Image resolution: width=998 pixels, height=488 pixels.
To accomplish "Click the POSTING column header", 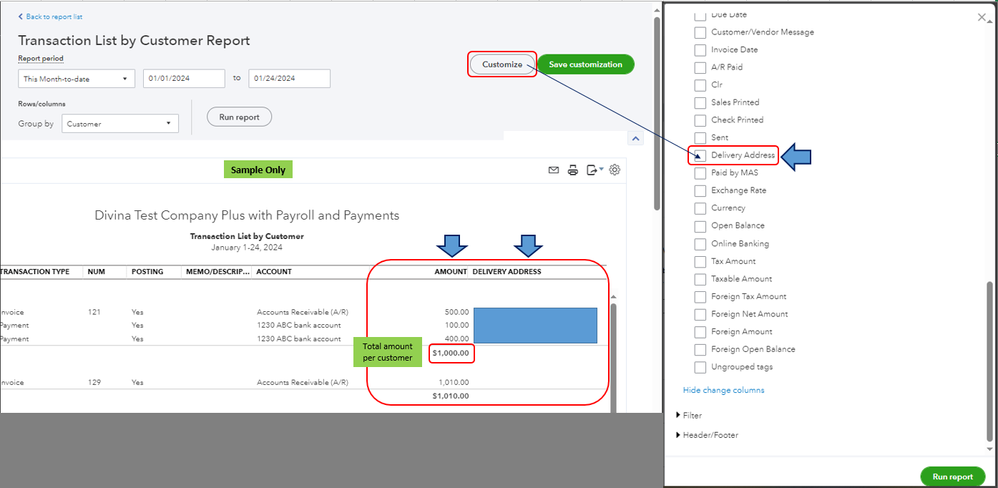I will [147, 272].
